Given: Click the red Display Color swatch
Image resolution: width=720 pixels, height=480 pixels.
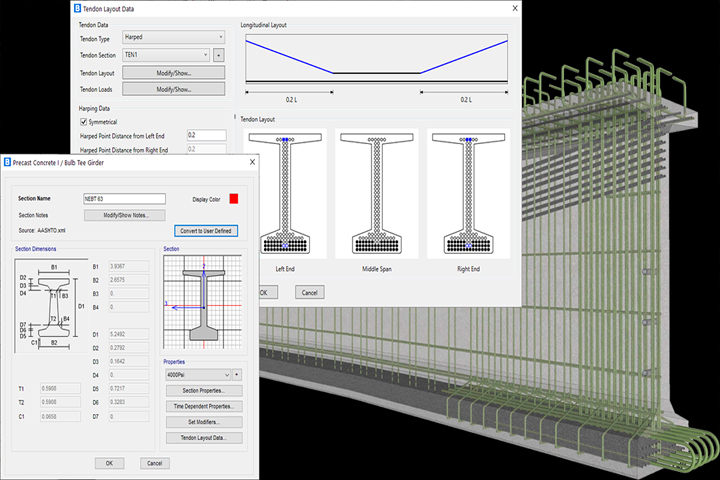Looking at the screenshot, I should tap(234, 199).
